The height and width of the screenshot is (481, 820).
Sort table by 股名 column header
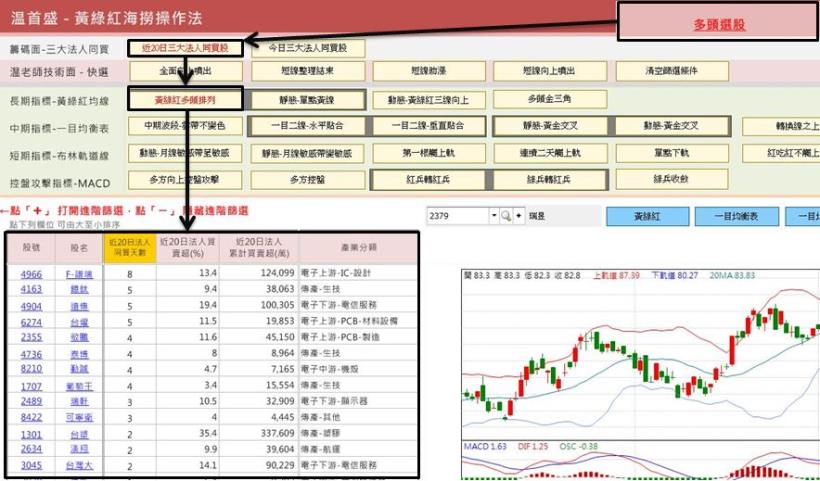pyautogui.click(x=79, y=248)
